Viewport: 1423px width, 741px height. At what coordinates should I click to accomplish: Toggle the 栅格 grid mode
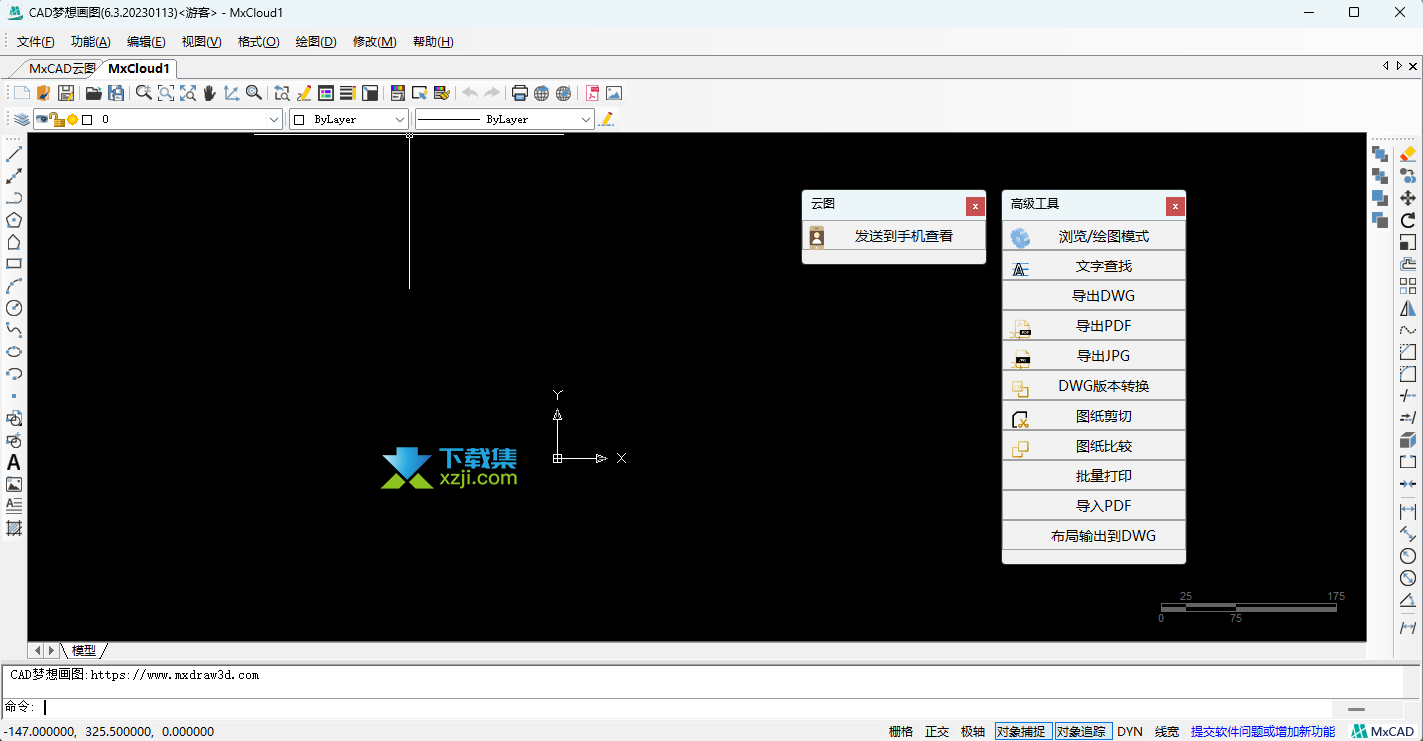tap(901, 732)
